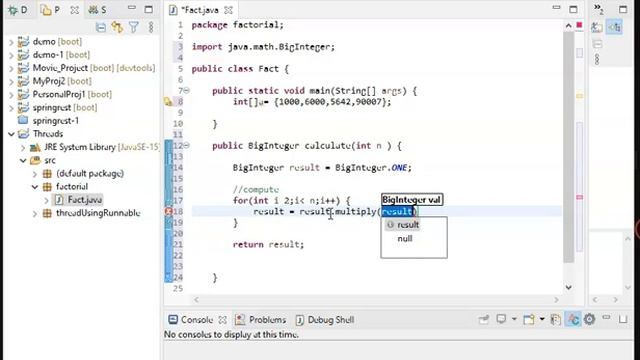This screenshot has height=360, width=640.
Task: Fold the main method at line 7
Action: pyautogui.click(x=187, y=91)
